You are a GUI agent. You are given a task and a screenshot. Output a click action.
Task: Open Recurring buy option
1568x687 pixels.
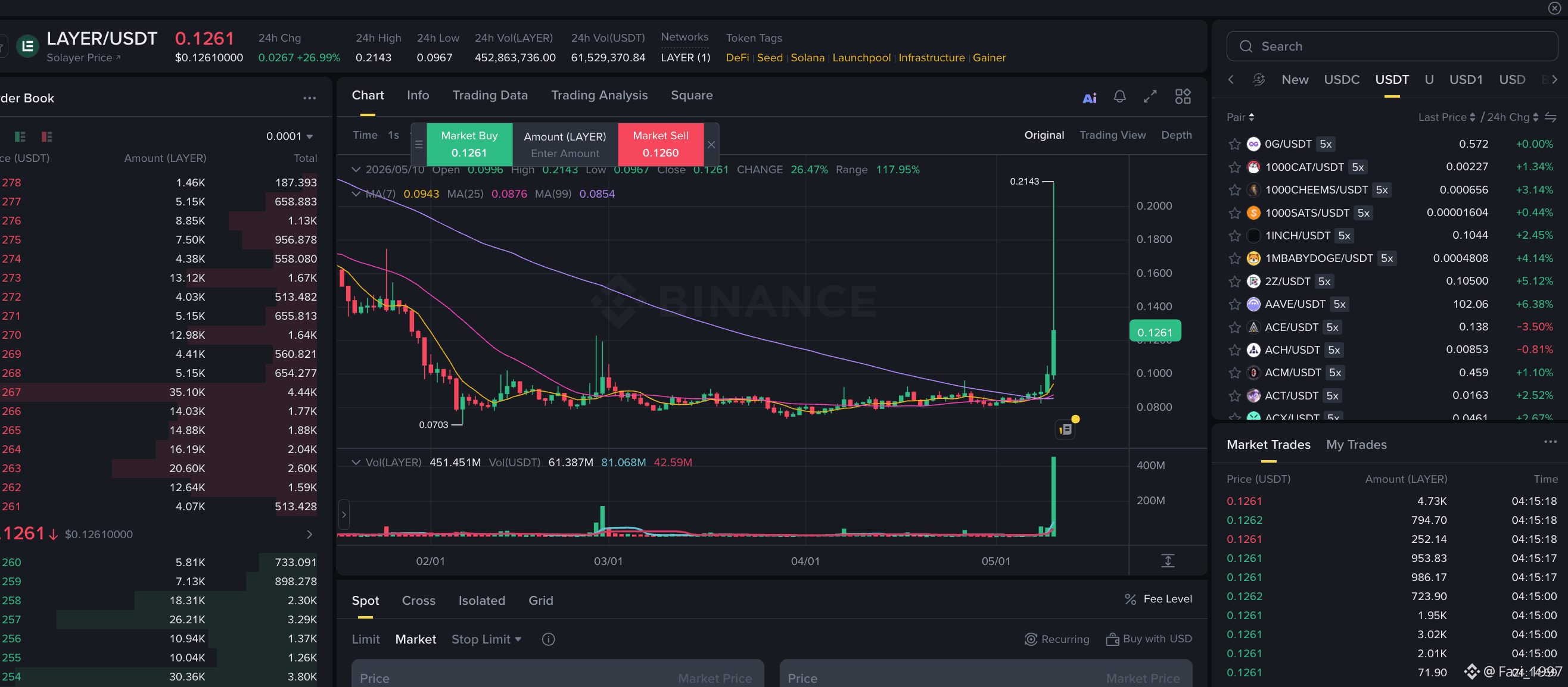[x=1057, y=639]
